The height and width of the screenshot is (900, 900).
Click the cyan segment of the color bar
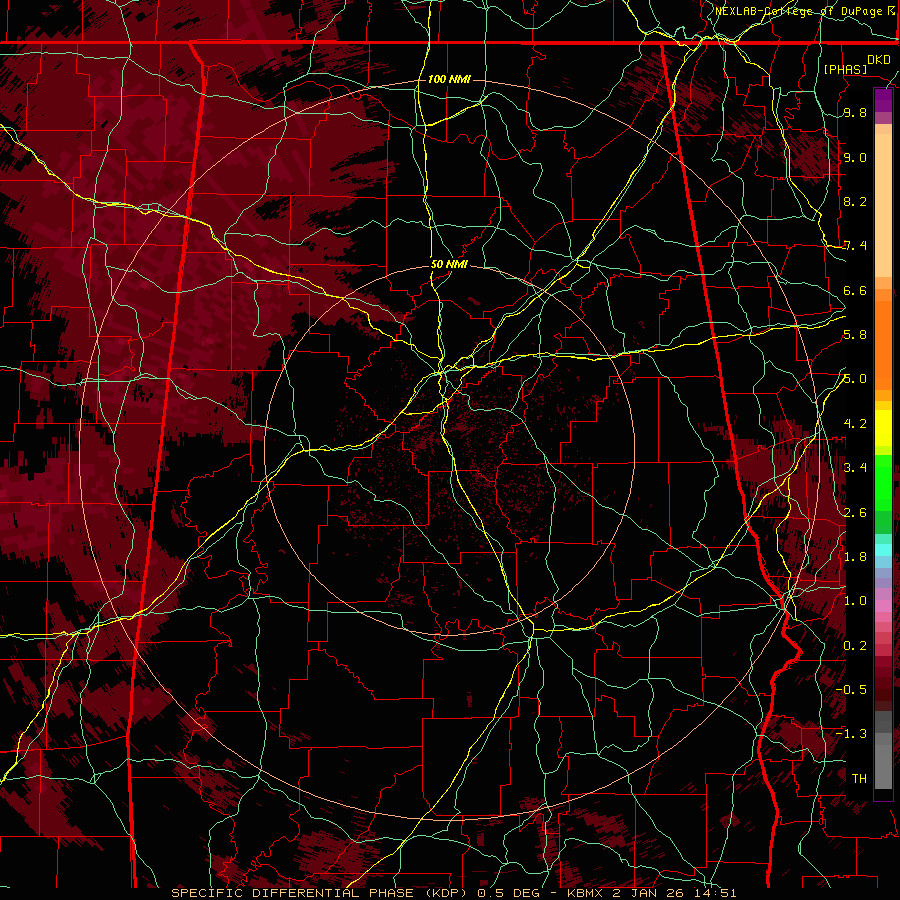[x=883, y=550]
